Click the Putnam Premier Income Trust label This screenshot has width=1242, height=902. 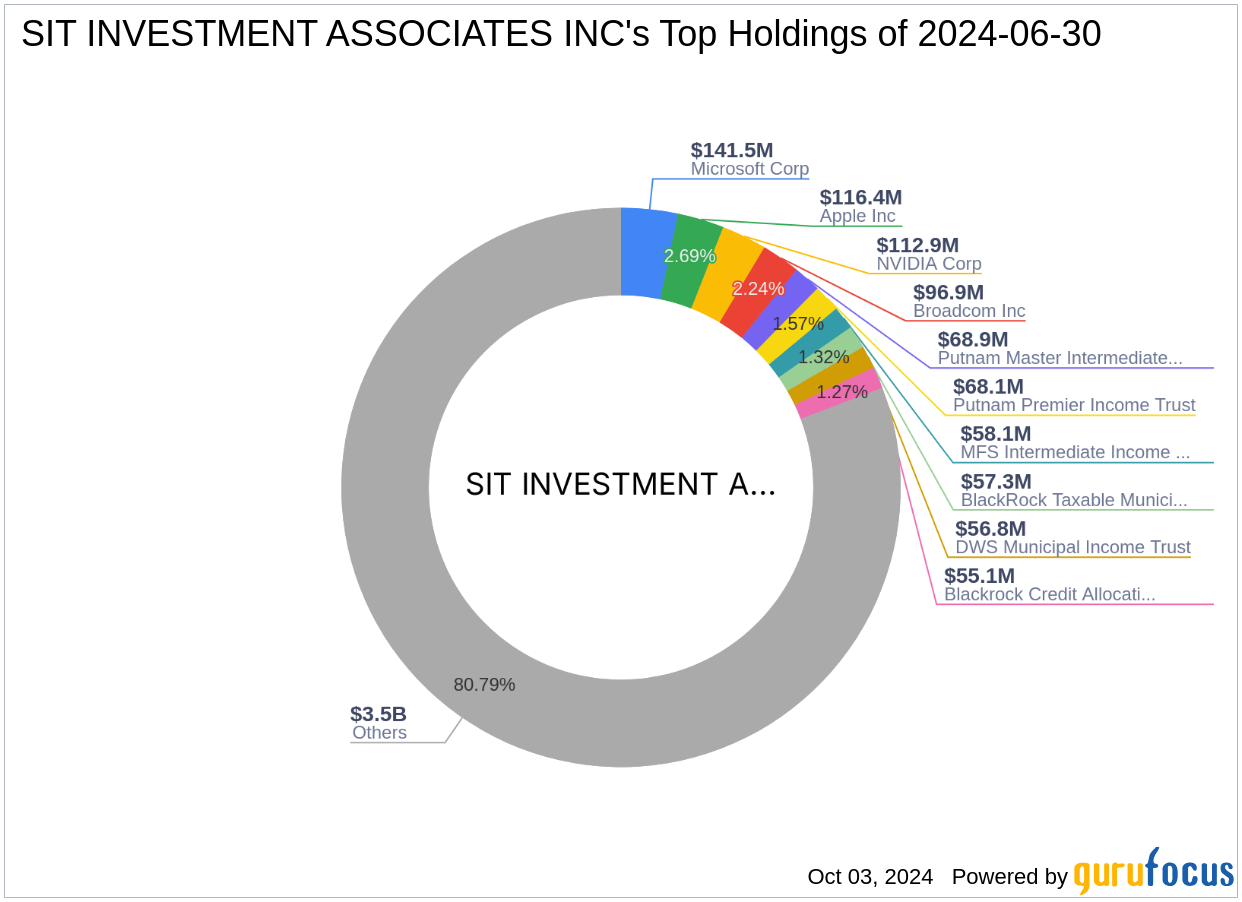pos(1074,405)
